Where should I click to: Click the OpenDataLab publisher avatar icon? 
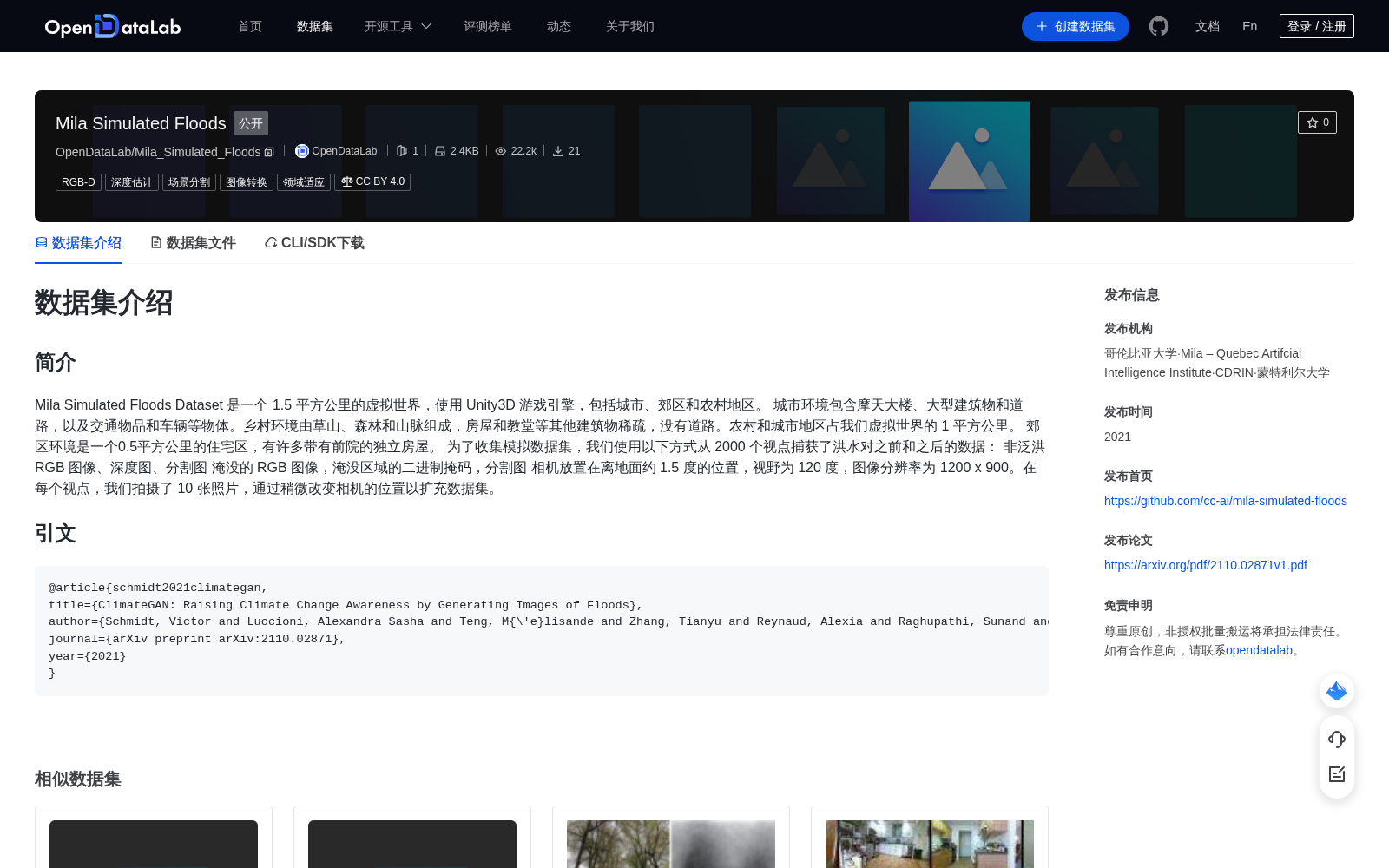click(302, 151)
